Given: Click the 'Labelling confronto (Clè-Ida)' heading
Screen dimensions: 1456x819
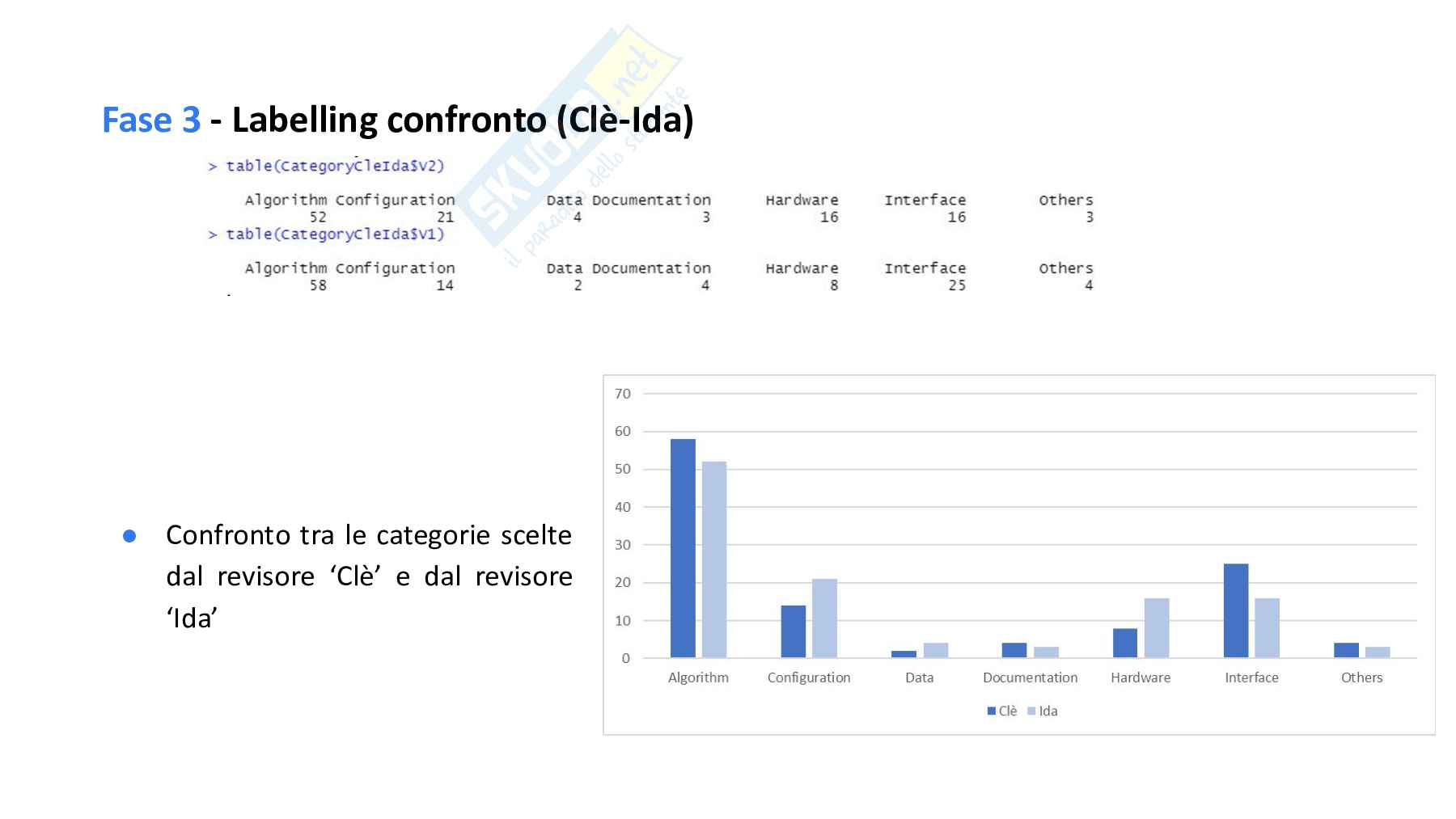Looking at the screenshot, I should click(462, 120).
